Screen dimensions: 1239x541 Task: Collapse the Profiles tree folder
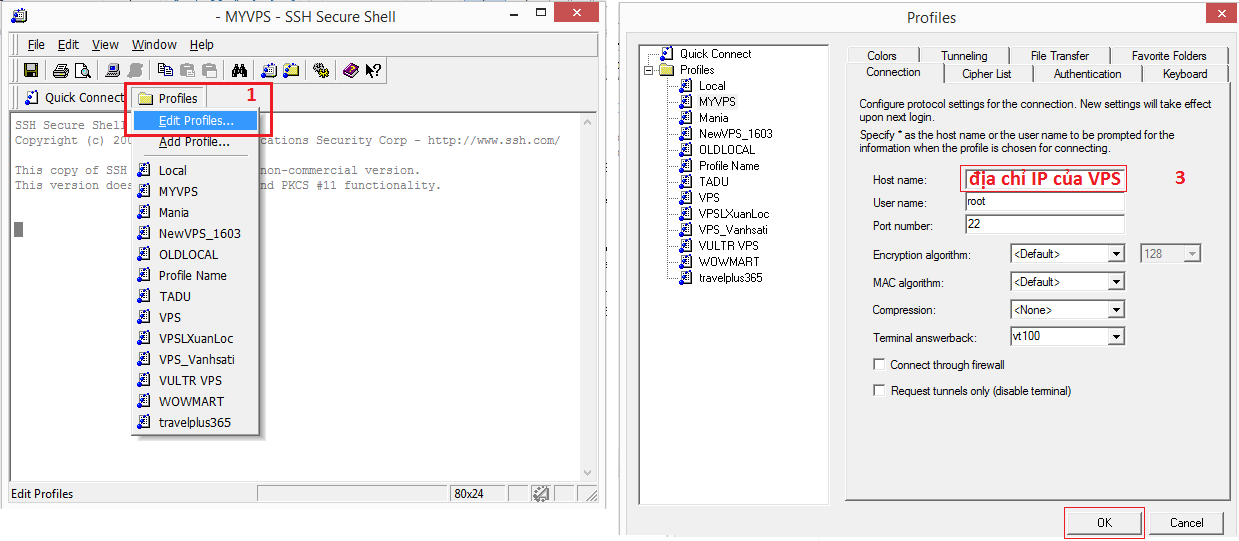pos(649,70)
